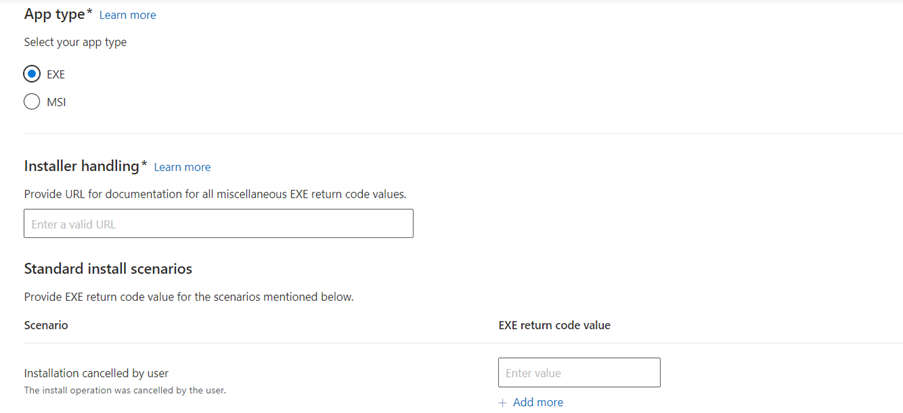Viewport: 903px width, 413px height.
Task: Click the EXE option label text
Action: point(55,75)
